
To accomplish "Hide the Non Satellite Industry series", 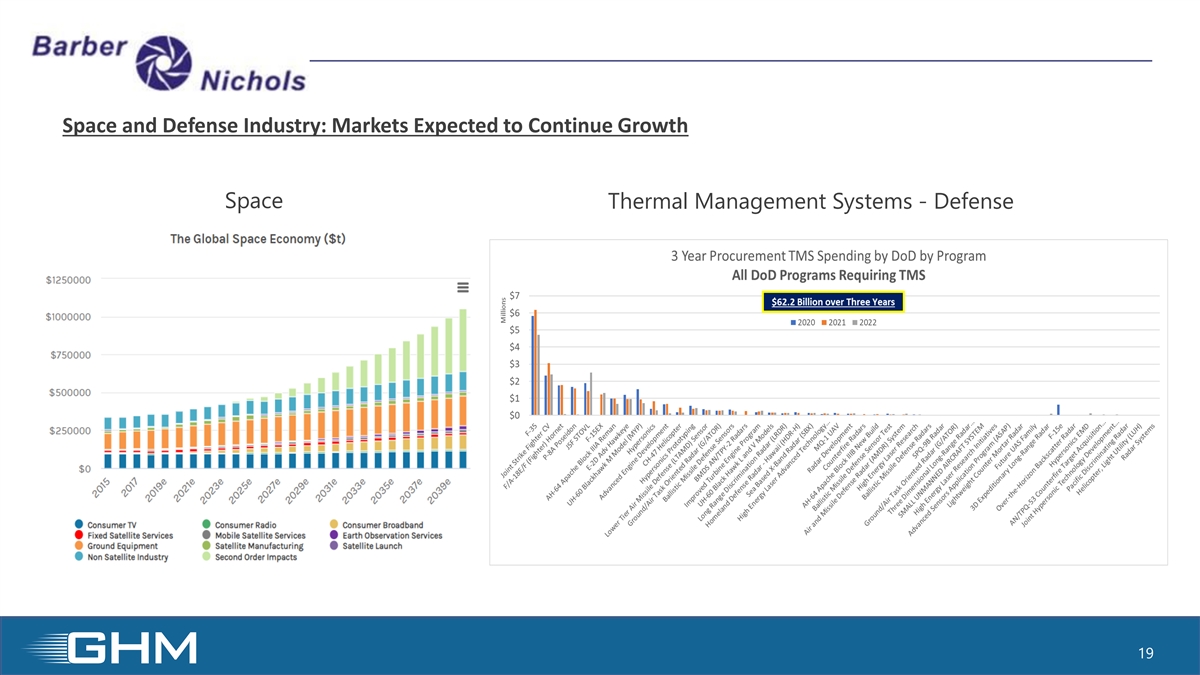I will [x=78, y=557].
